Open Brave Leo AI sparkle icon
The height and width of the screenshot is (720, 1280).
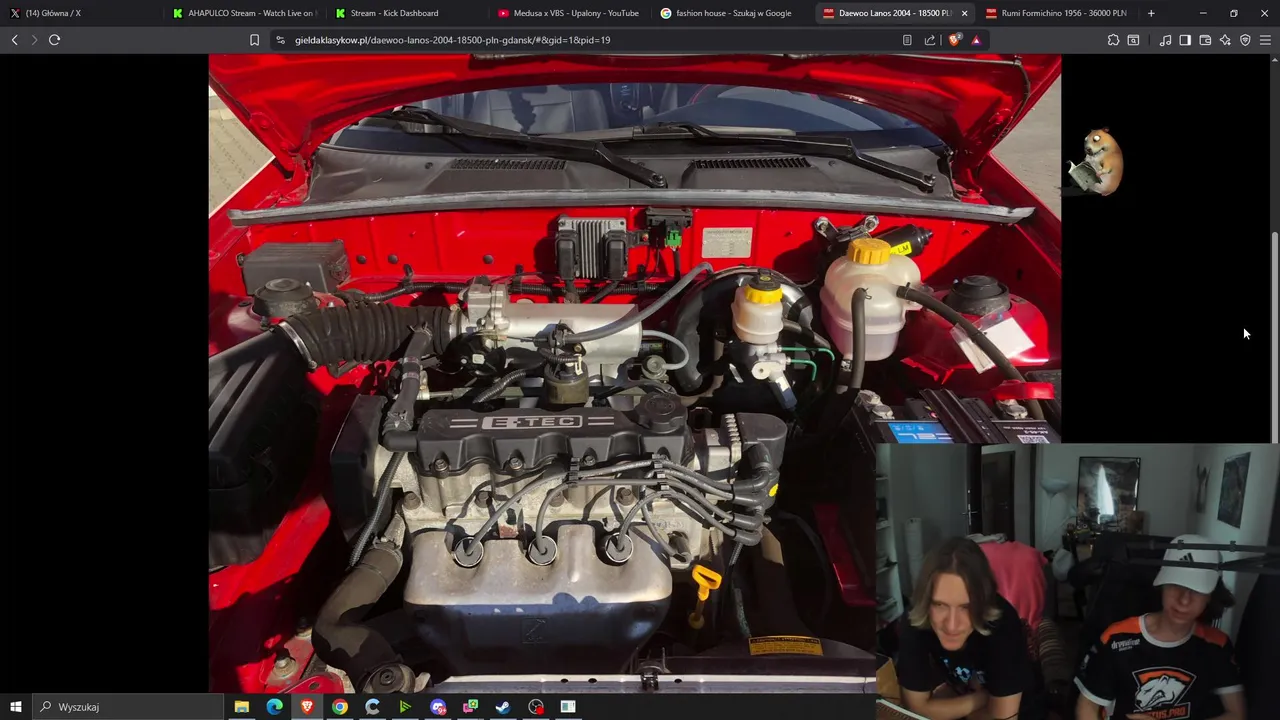(x=1225, y=40)
